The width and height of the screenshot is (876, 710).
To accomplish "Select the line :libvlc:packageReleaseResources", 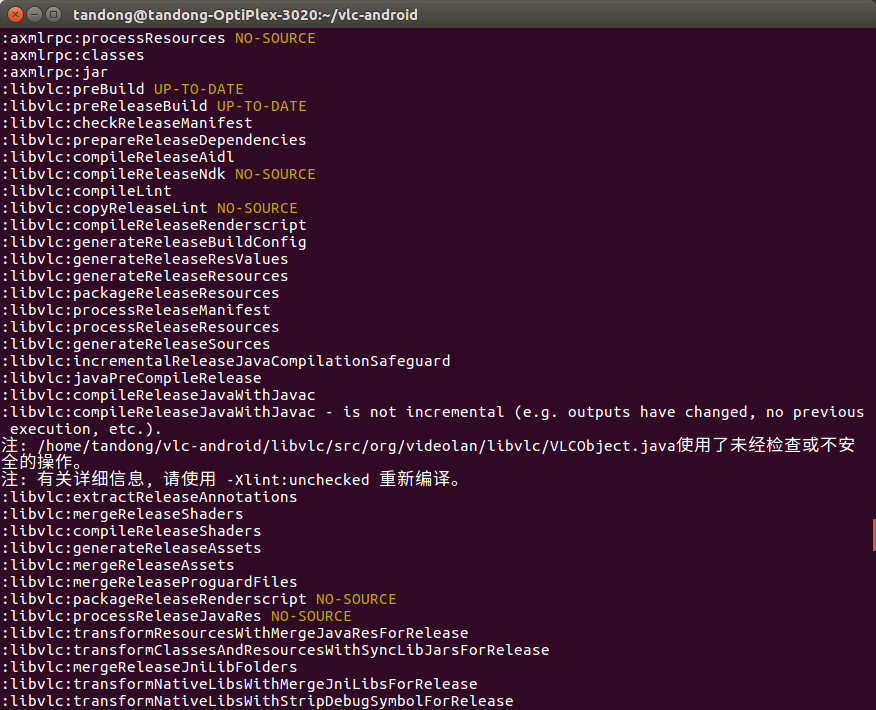I will coord(140,293).
